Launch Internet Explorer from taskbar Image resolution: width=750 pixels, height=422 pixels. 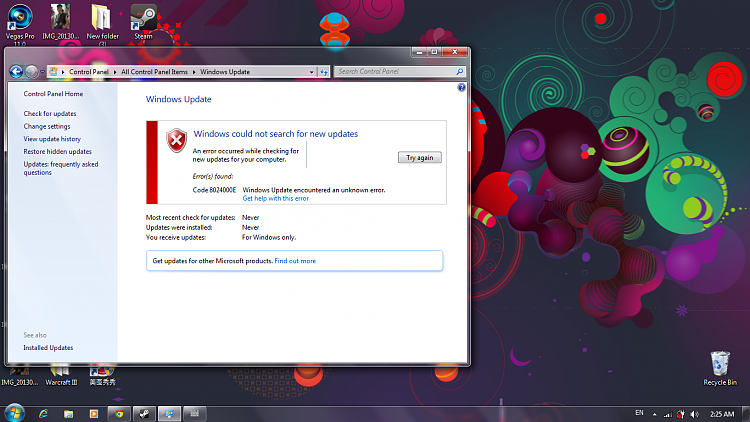pyautogui.click(x=44, y=414)
